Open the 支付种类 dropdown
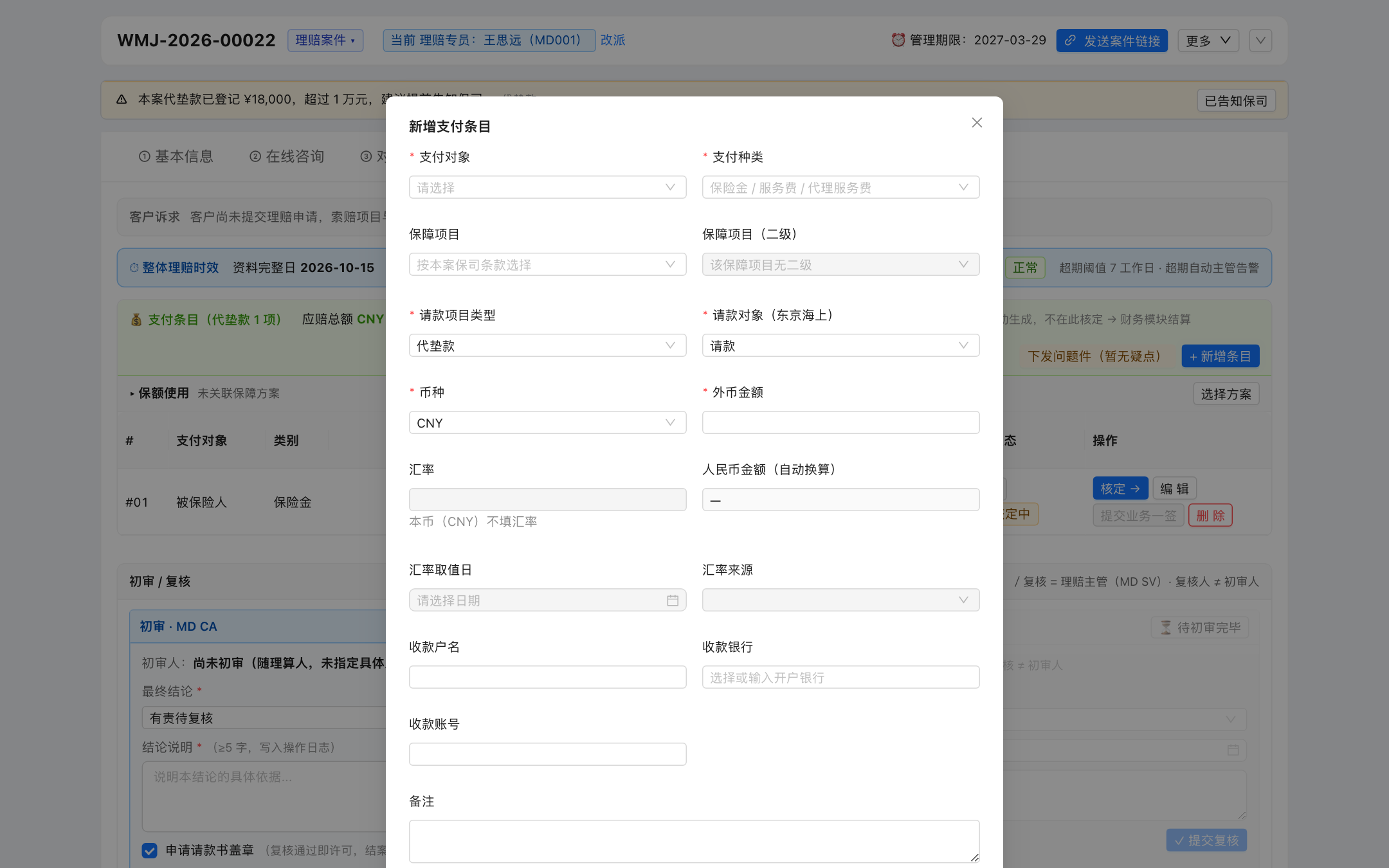1389x868 pixels. [x=841, y=187]
